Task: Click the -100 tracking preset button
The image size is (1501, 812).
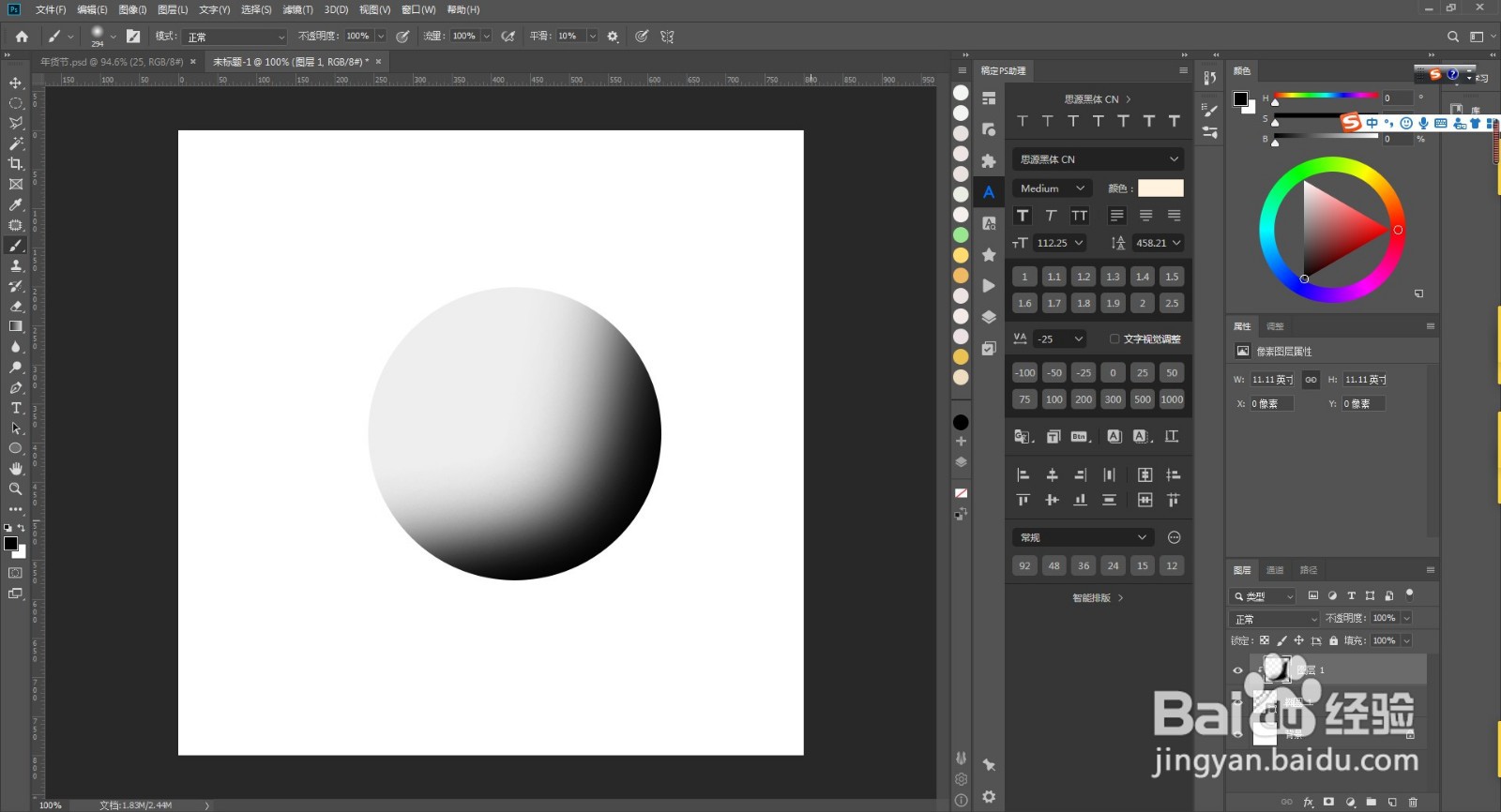Action: pyautogui.click(x=1024, y=373)
